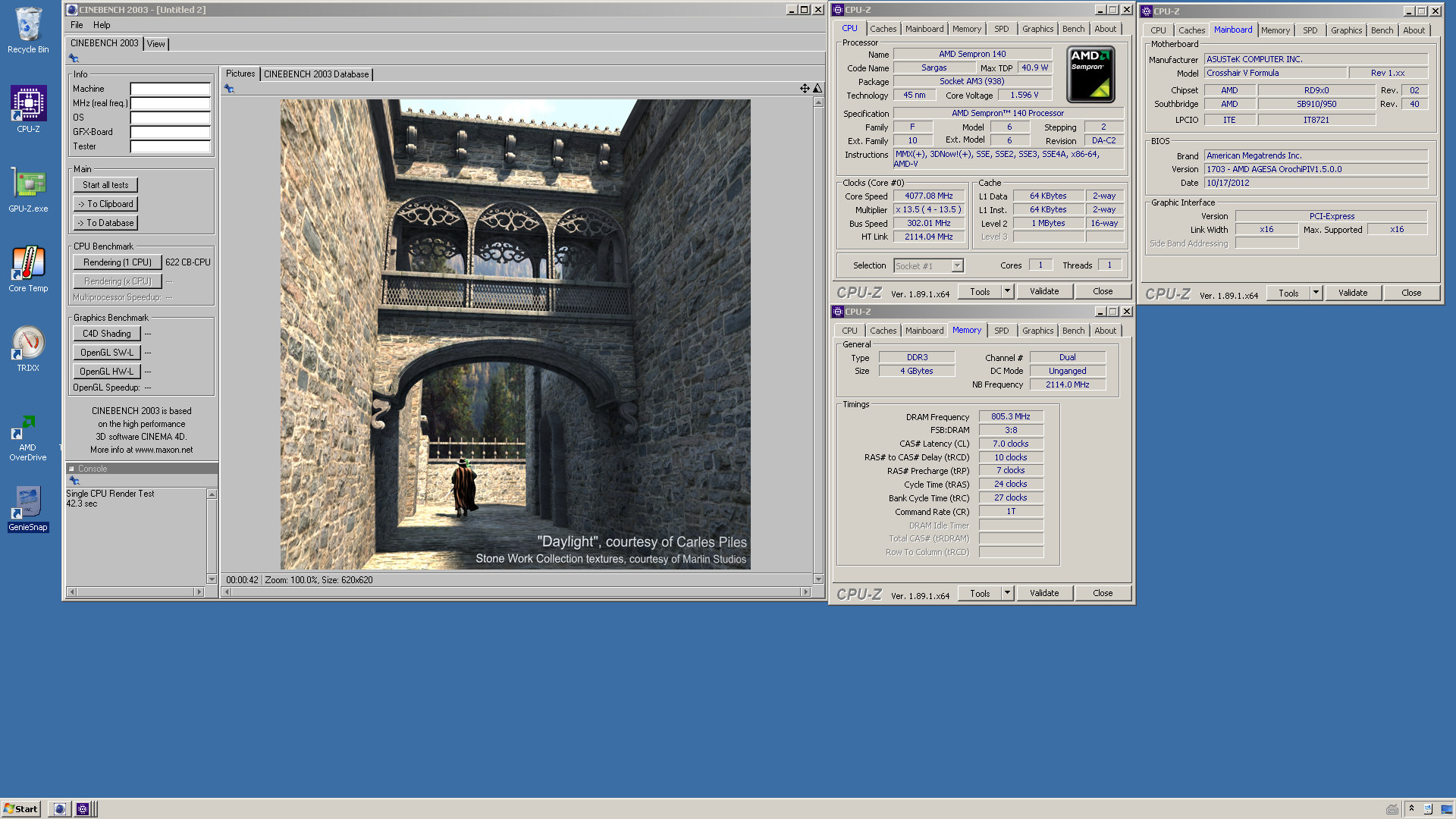Click the OS input field
Image resolution: width=1456 pixels, height=819 pixels.
(170, 118)
